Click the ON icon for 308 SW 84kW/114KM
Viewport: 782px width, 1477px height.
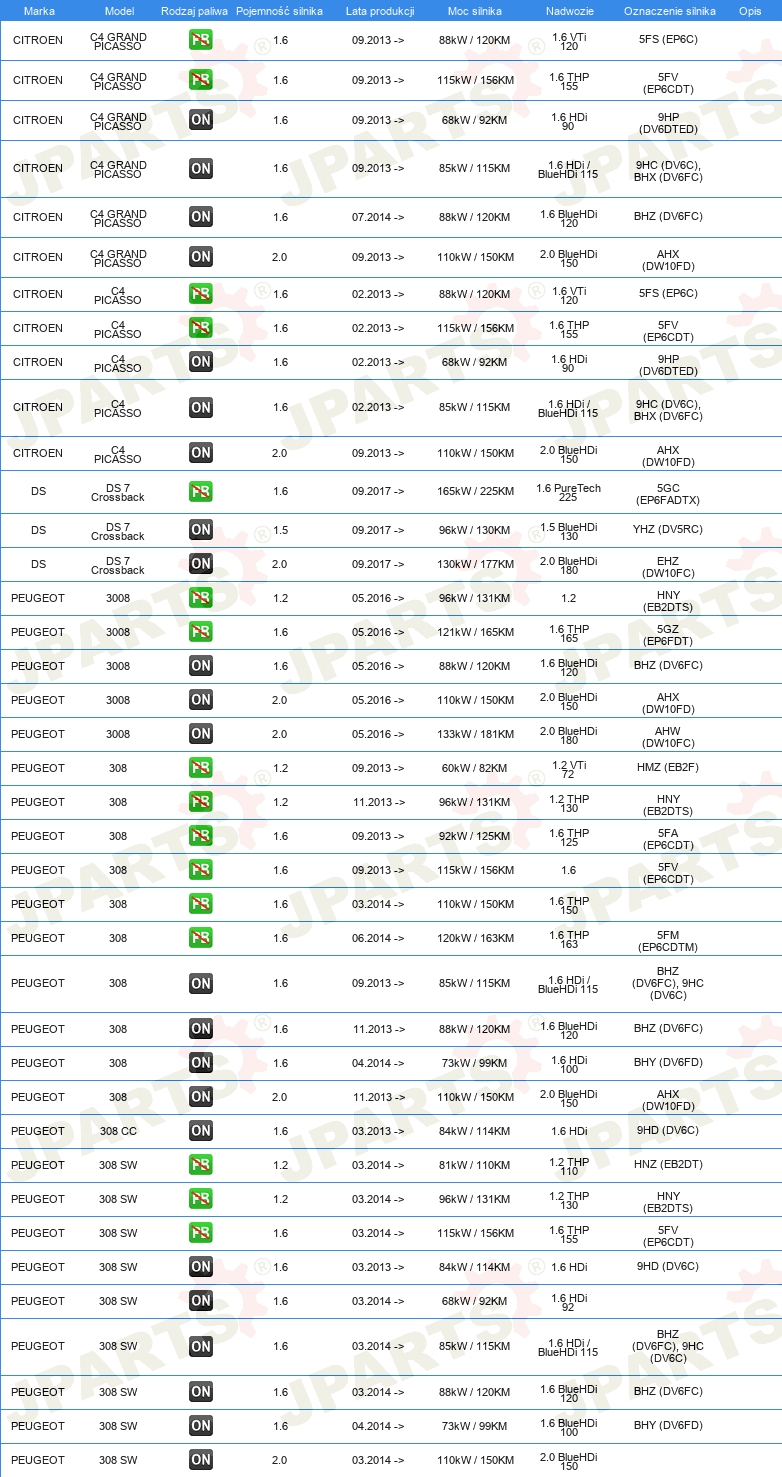[x=201, y=1267]
